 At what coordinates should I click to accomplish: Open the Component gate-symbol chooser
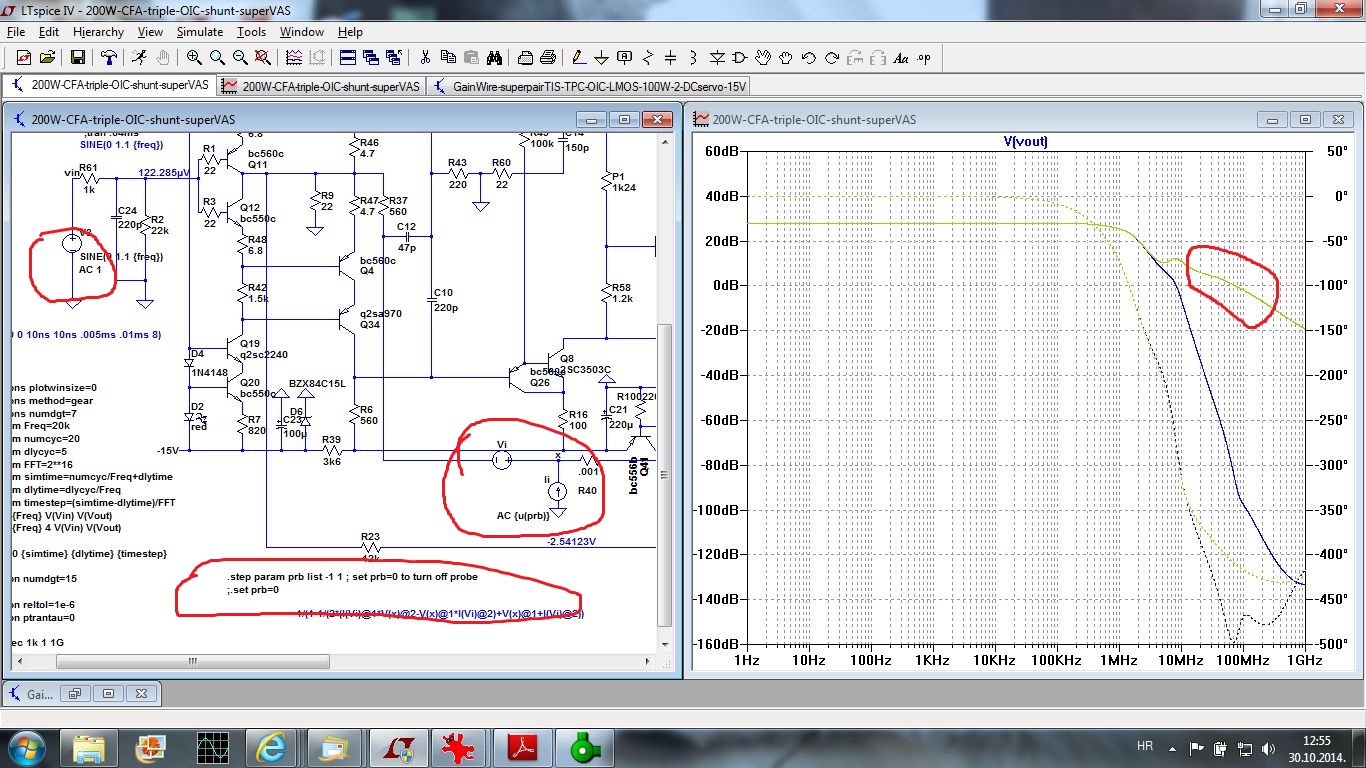click(x=740, y=57)
